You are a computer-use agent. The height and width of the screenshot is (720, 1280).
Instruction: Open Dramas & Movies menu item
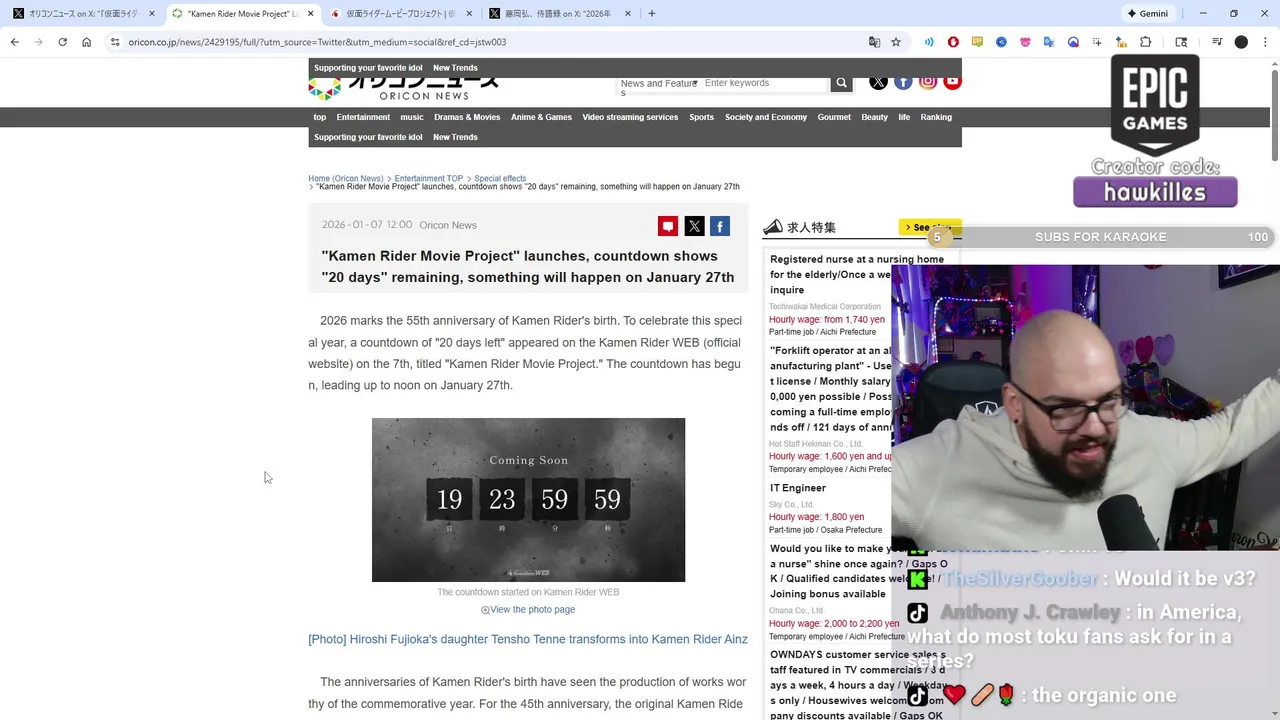click(467, 117)
